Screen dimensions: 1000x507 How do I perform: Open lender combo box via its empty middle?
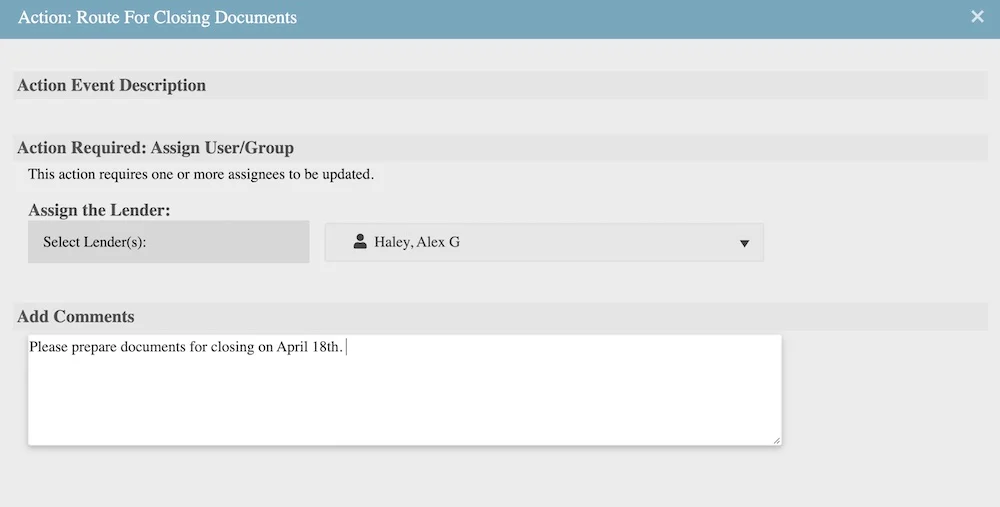pos(600,243)
